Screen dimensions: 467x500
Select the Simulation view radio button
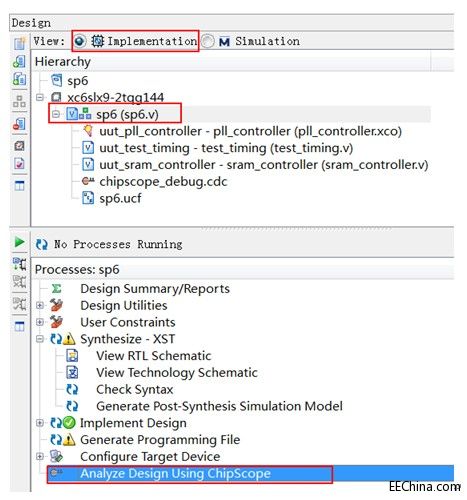(x=208, y=41)
